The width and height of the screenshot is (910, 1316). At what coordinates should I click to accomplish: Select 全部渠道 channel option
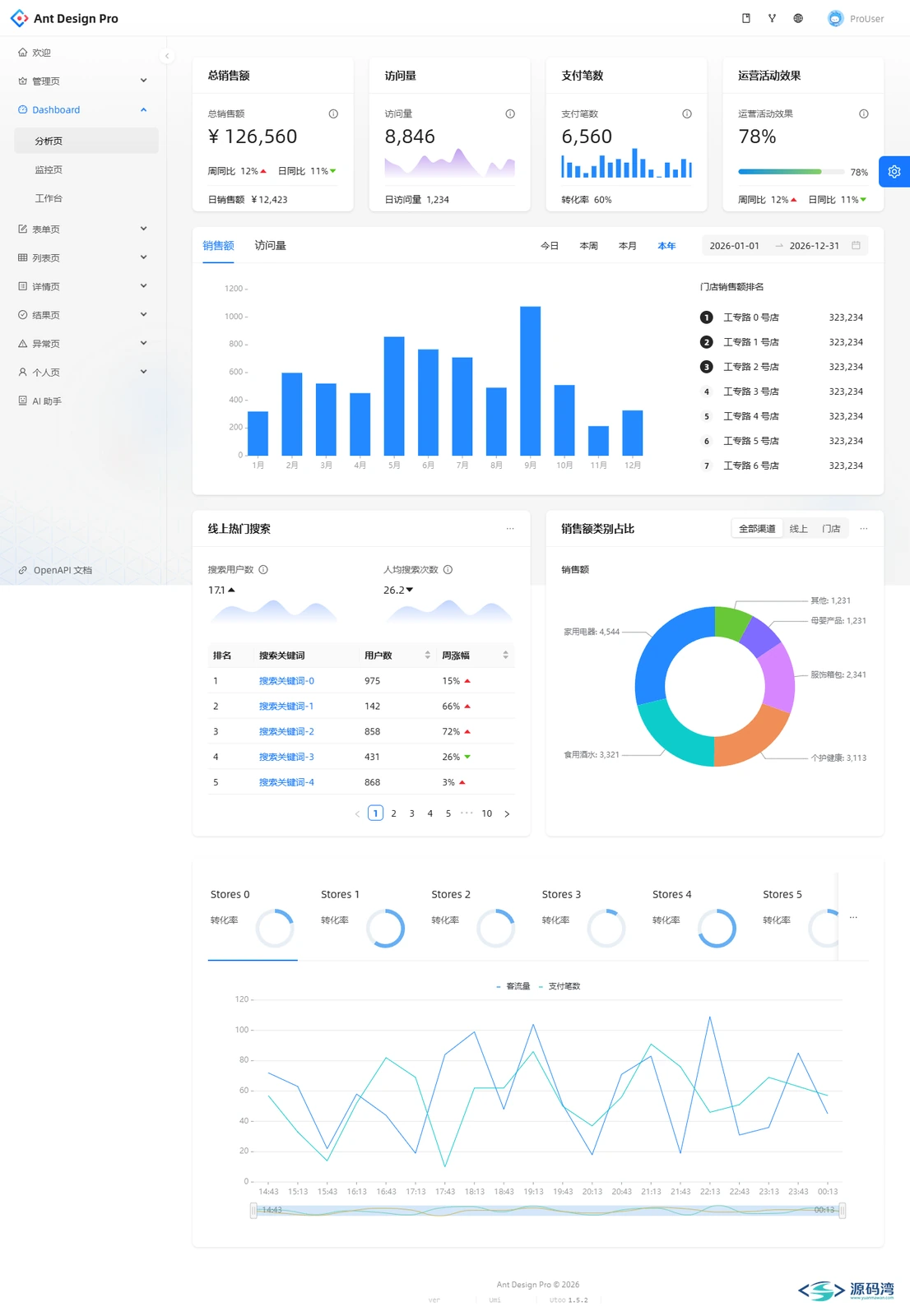(x=757, y=529)
